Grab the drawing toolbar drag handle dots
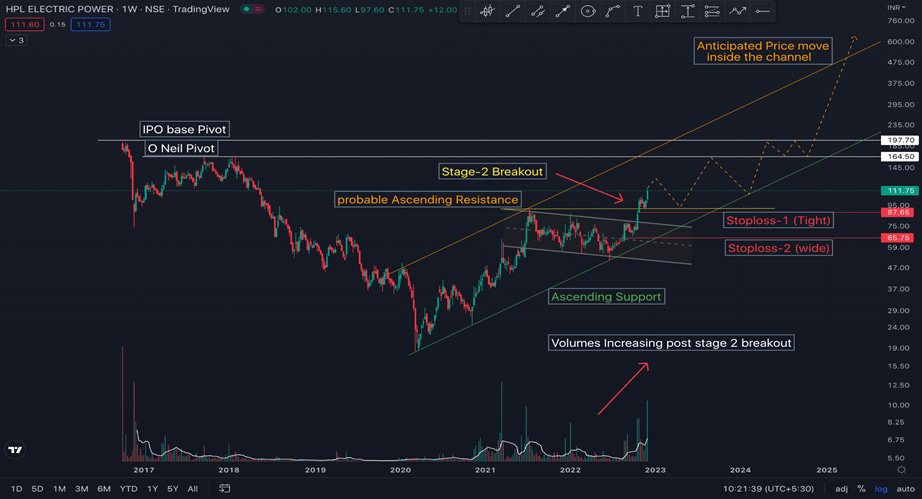This screenshot has height=499, width=922. pyautogui.click(x=467, y=11)
